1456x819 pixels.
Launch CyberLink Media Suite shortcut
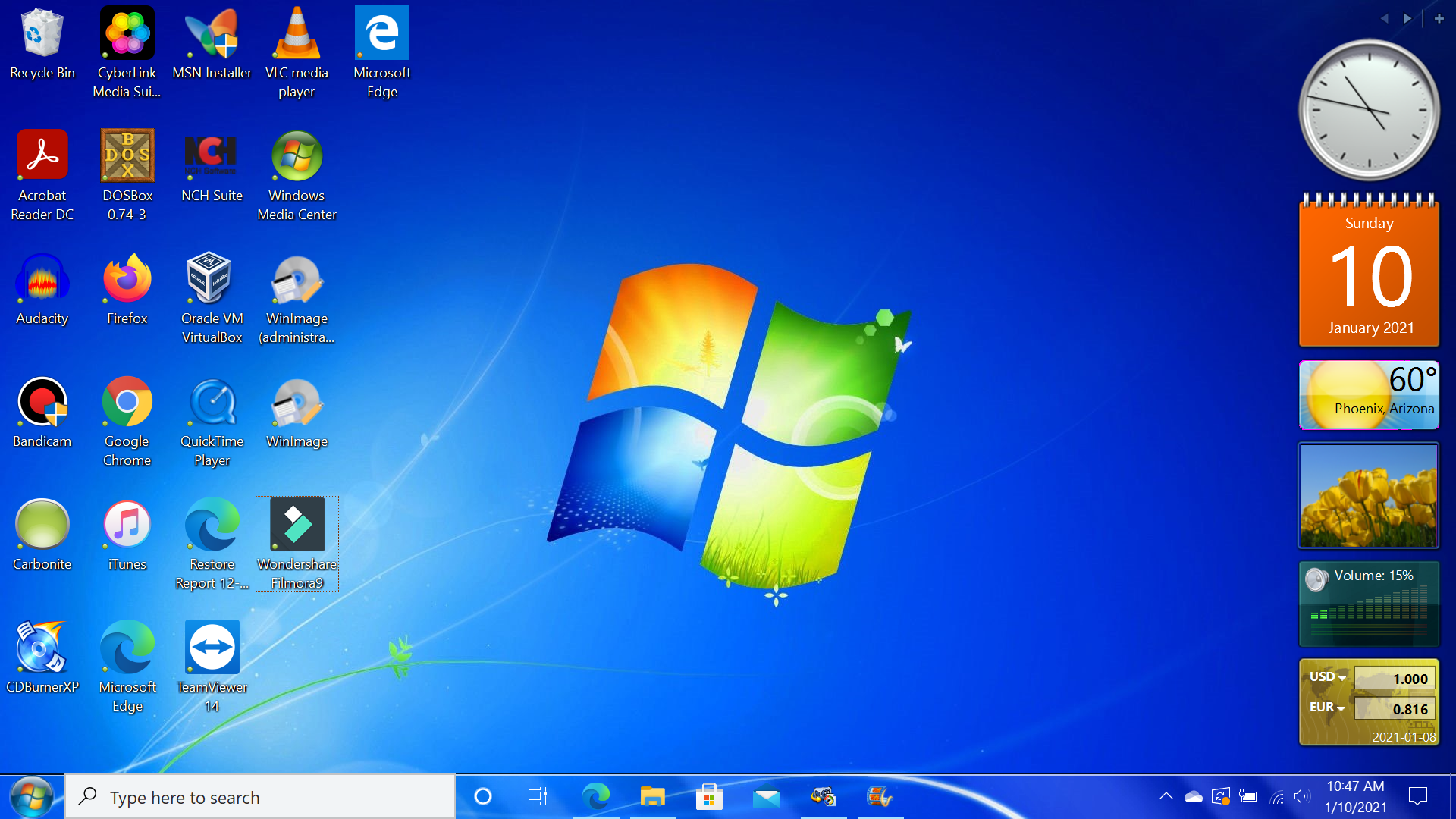tap(127, 52)
